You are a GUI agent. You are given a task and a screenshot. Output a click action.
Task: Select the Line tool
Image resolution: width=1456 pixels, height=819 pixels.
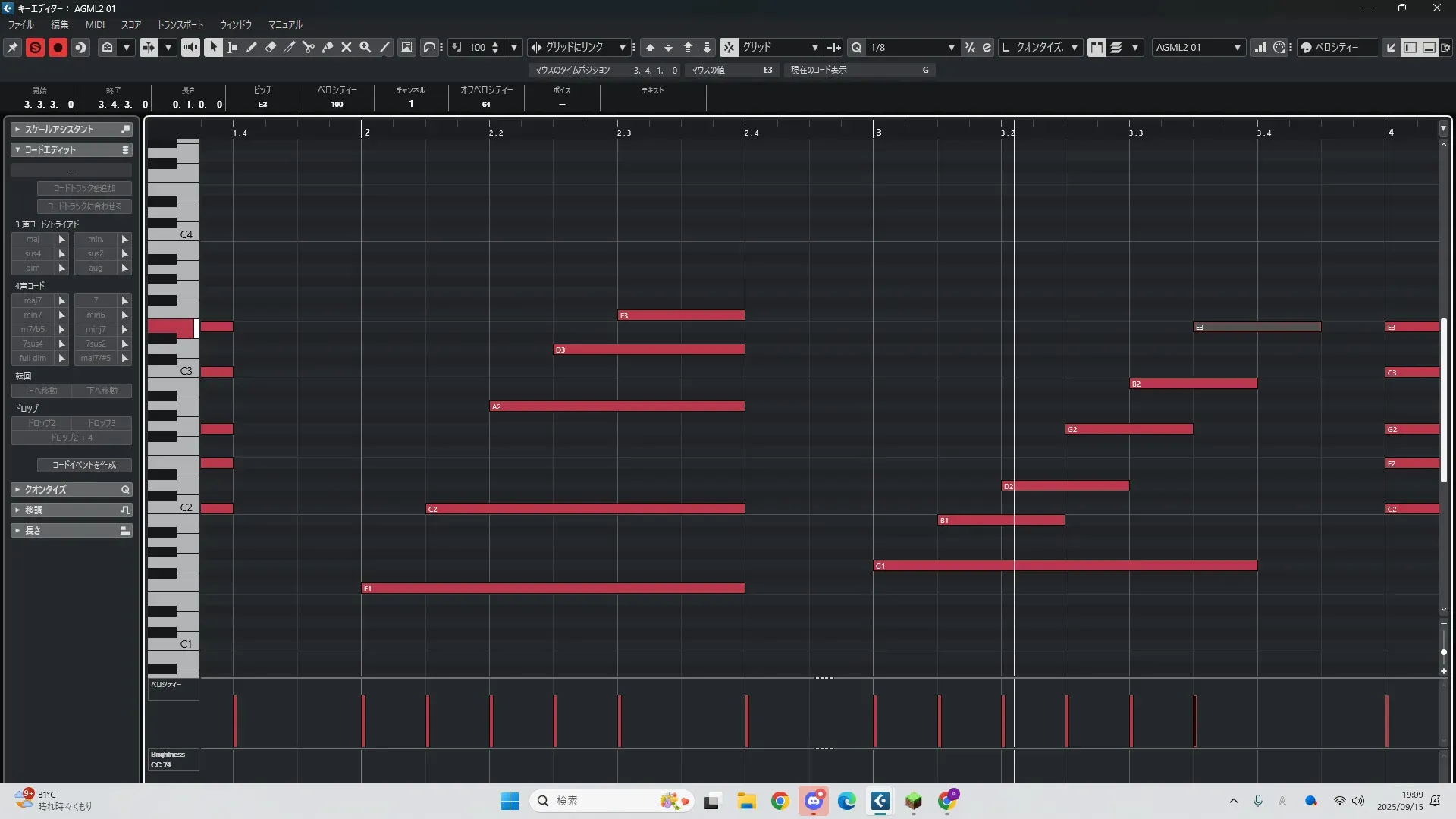(x=384, y=47)
